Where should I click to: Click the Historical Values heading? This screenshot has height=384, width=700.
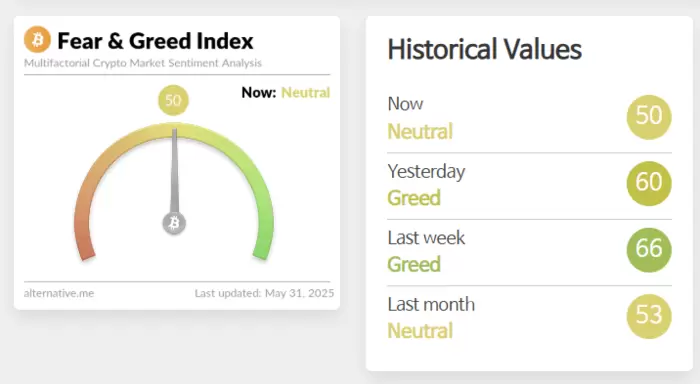point(484,49)
